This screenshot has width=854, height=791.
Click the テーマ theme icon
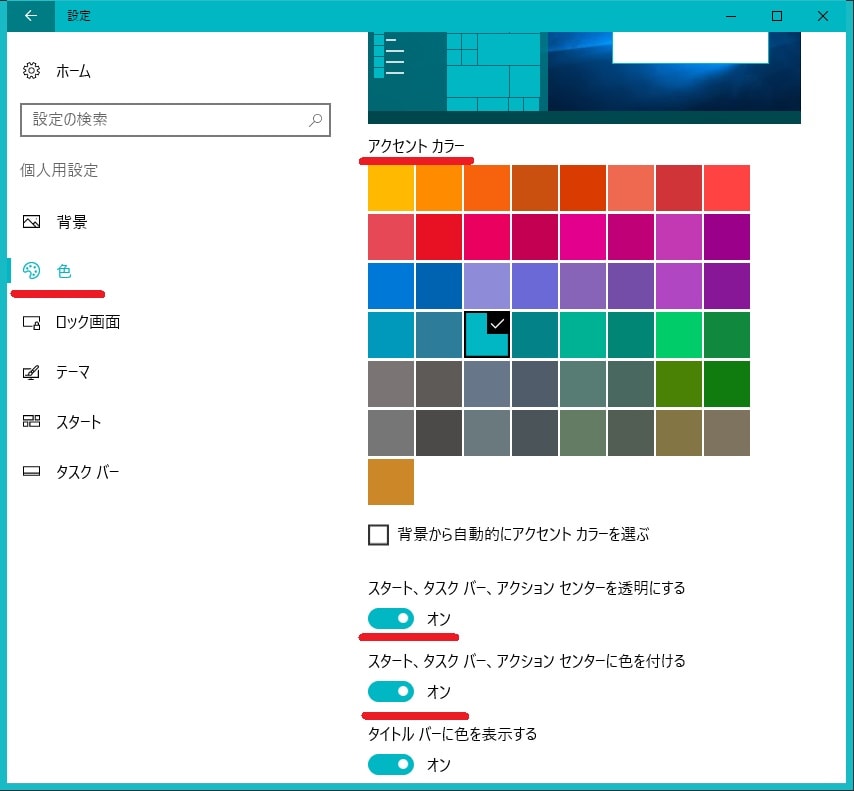32,373
